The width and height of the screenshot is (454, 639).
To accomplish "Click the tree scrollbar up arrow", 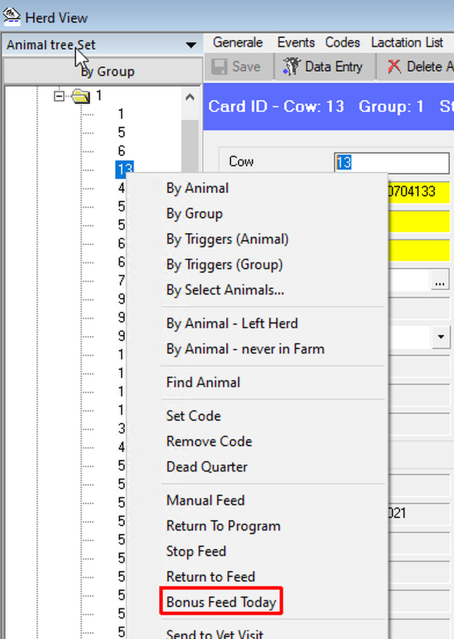I will point(190,97).
